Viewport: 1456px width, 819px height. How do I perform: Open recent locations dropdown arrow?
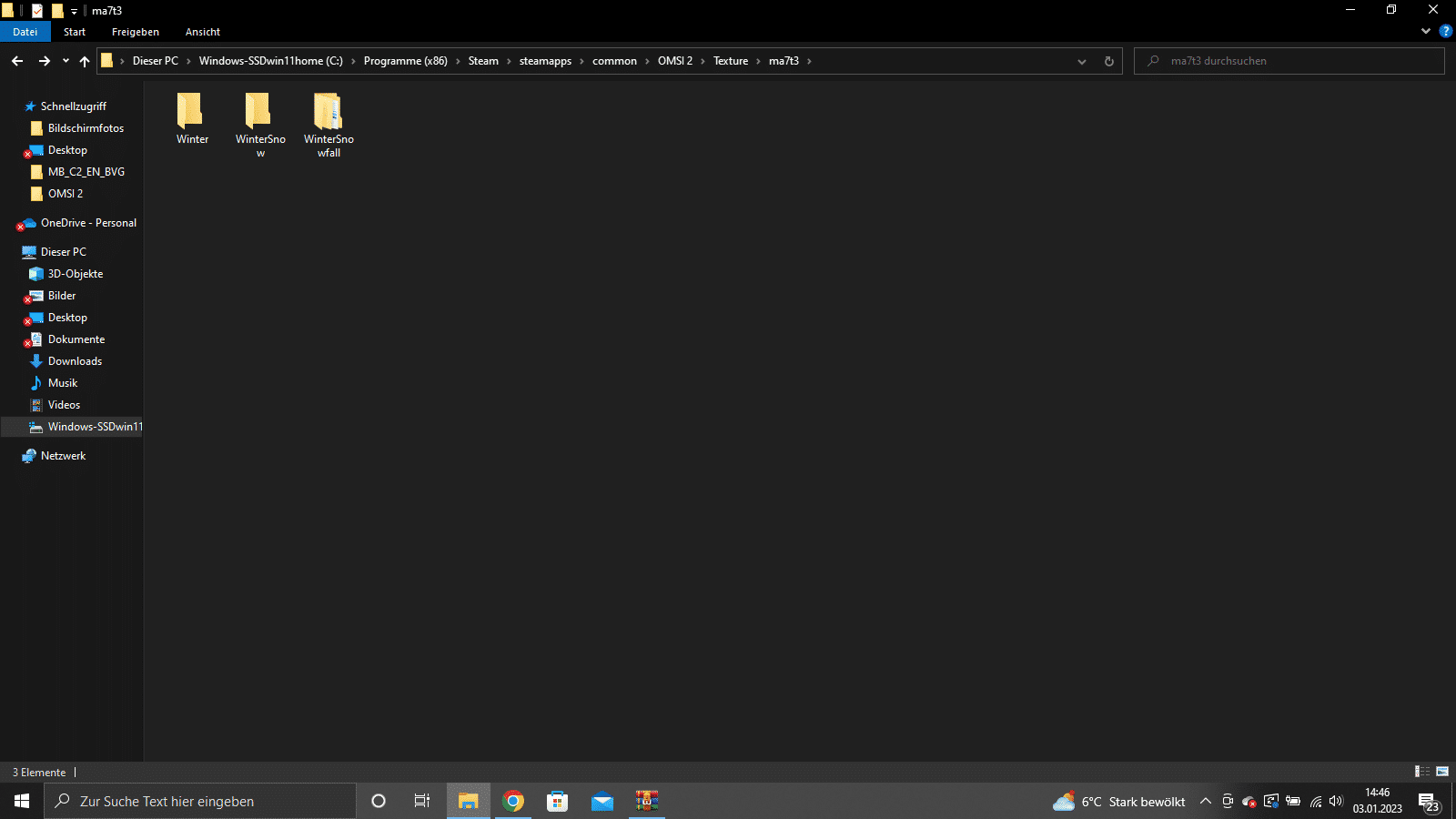coord(66,61)
